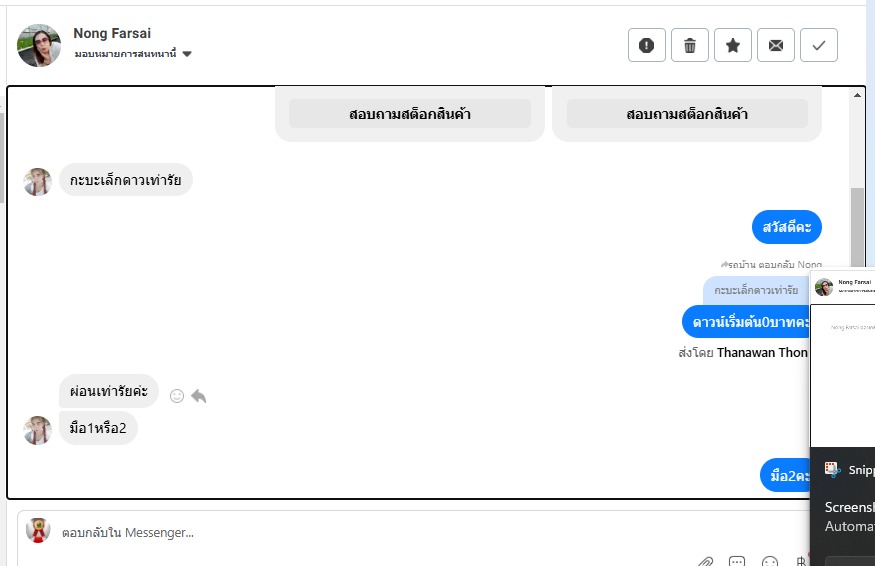
Task: Open saved replies icon in composer
Action: (737, 561)
